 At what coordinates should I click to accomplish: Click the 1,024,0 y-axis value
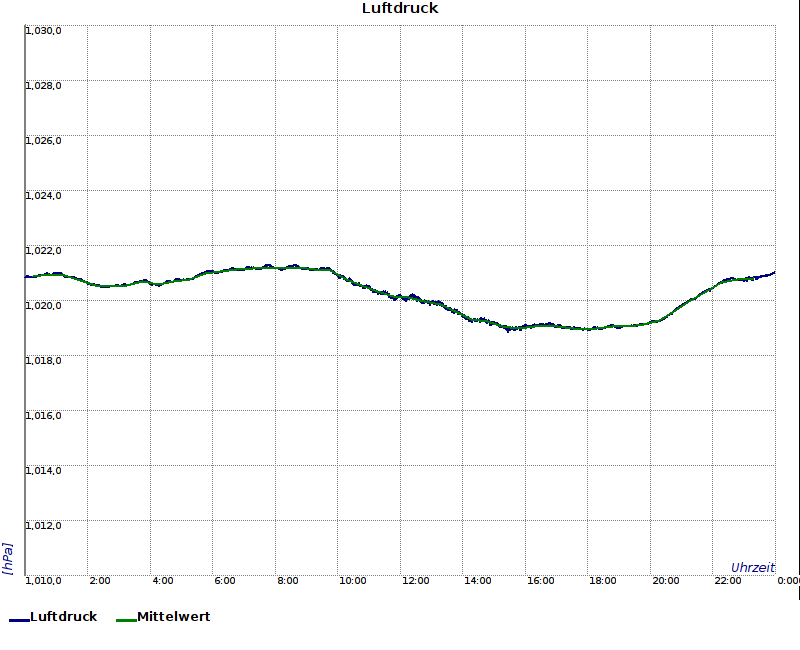[x=43, y=196]
